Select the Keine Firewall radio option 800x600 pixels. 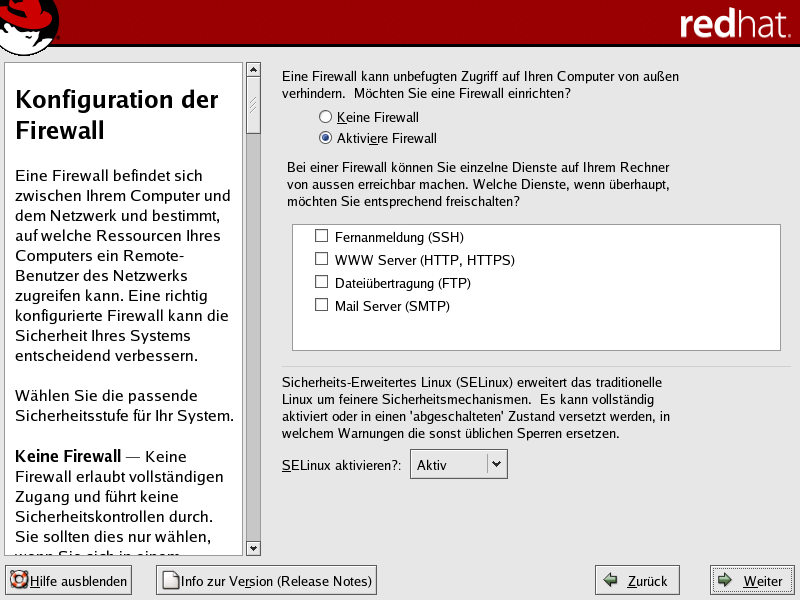pyautogui.click(x=325, y=117)
